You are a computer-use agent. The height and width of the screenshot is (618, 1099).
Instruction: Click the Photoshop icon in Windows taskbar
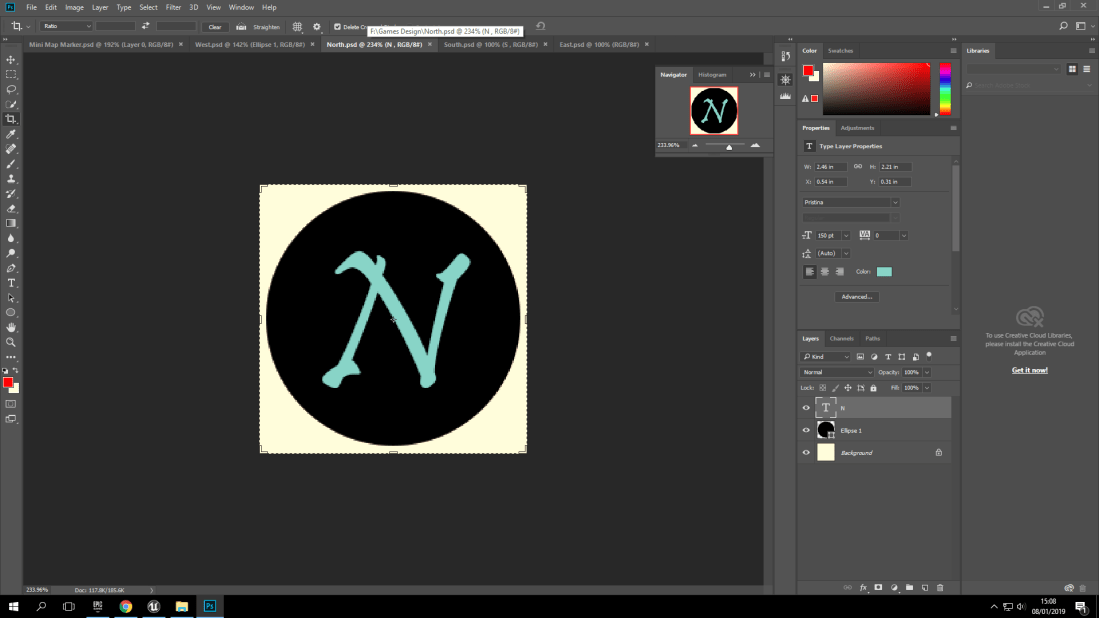pos(210,606)
